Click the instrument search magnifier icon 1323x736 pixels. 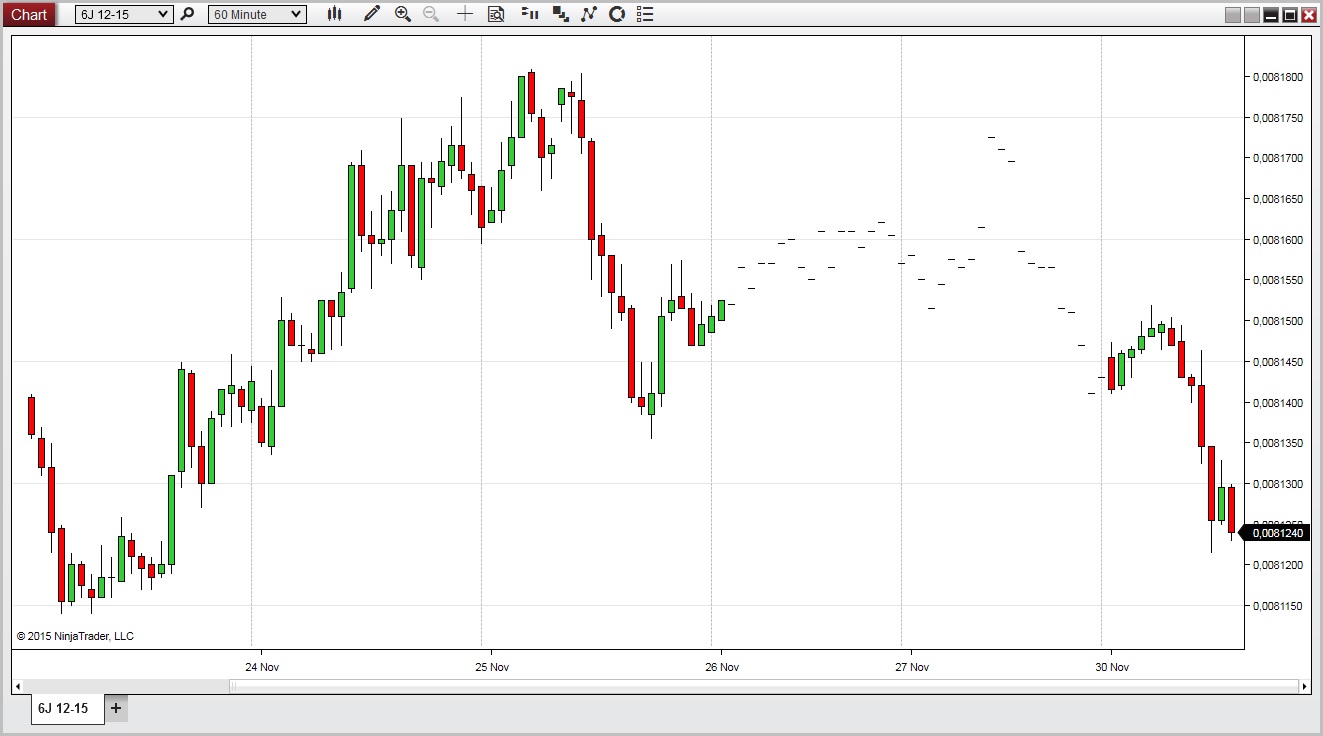click(x=187, y=14)
